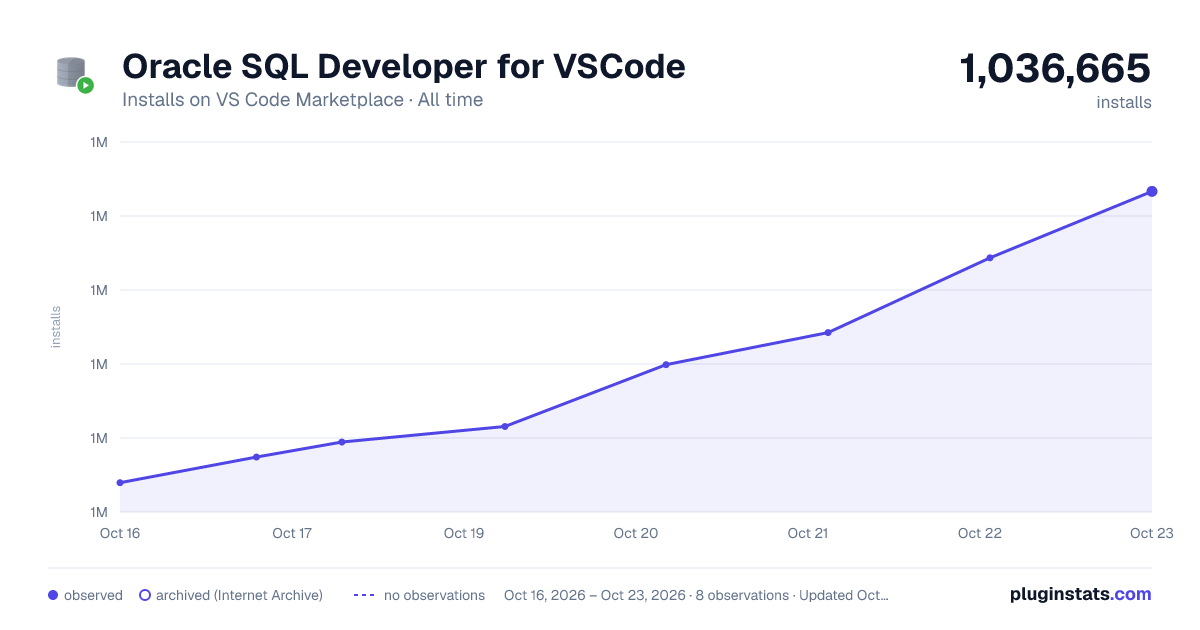Click the 1,036,665 installs total
The height and width of the screenshot is (630, 1200).
(1055, 70)
